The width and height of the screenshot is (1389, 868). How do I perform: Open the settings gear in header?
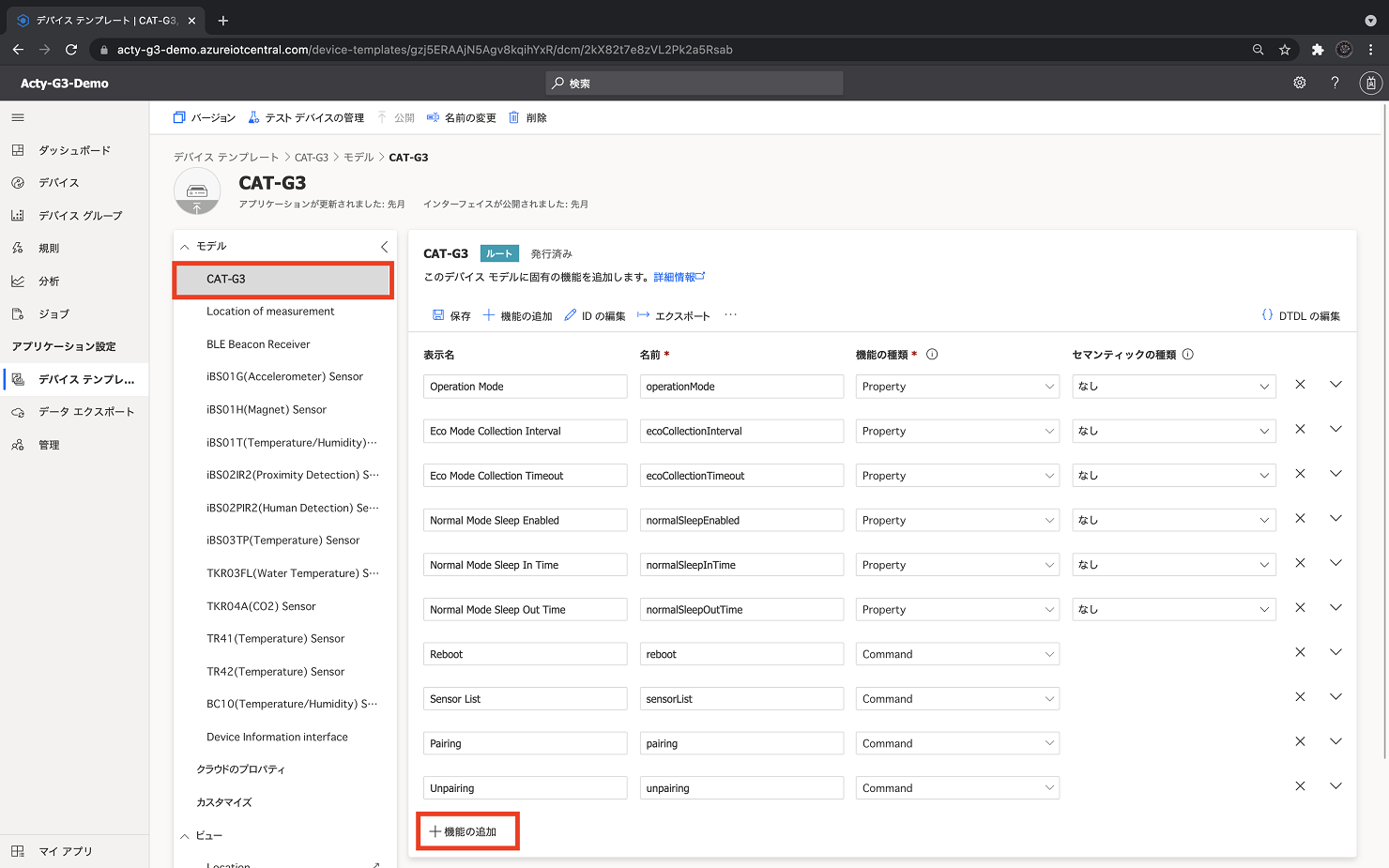pos(1299,83)
